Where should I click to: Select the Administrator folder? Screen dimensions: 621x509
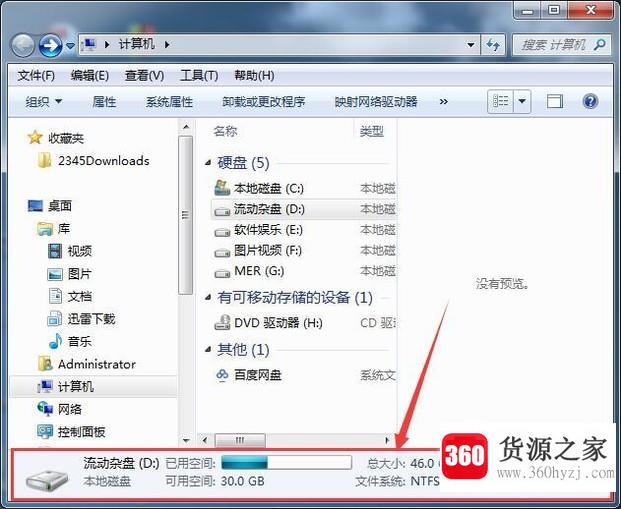[87, 364]
